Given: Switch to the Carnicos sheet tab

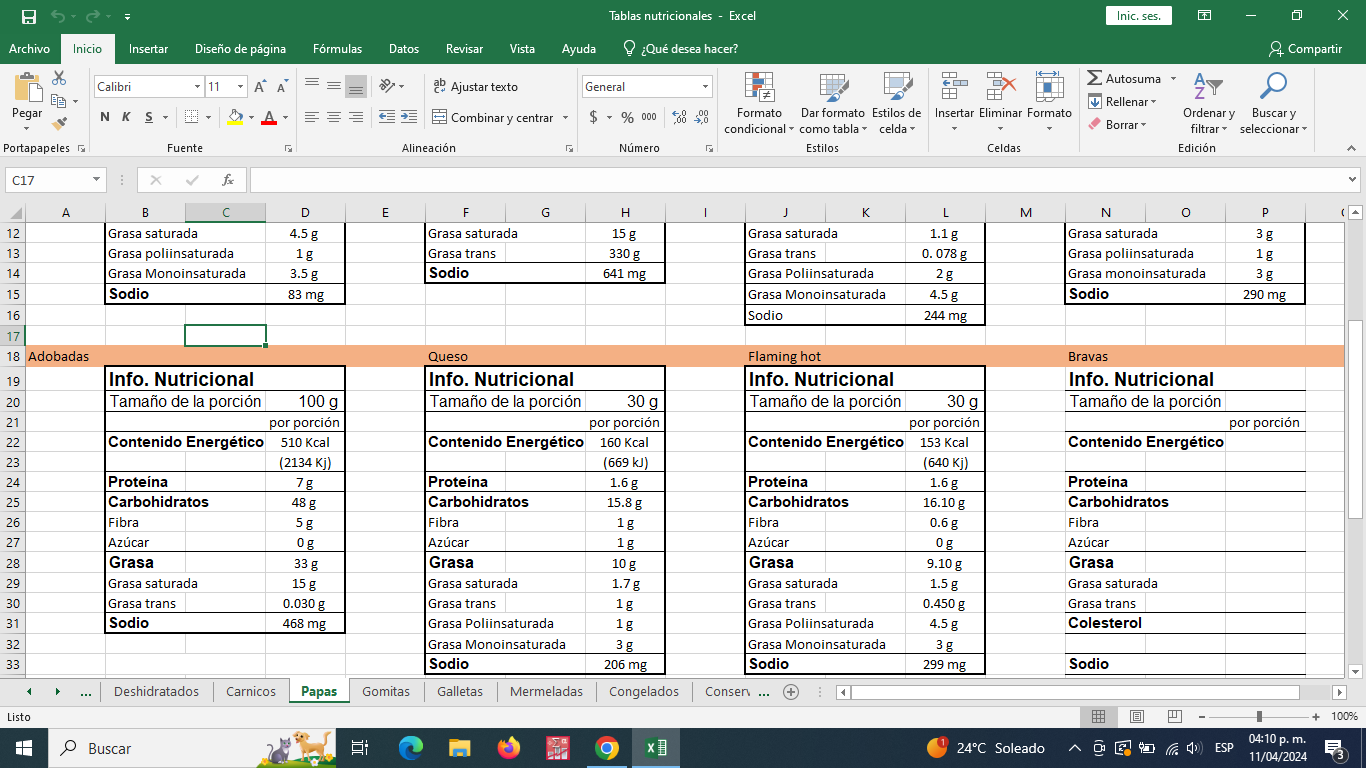Looking at the screenshot, I should coord(251,691).
